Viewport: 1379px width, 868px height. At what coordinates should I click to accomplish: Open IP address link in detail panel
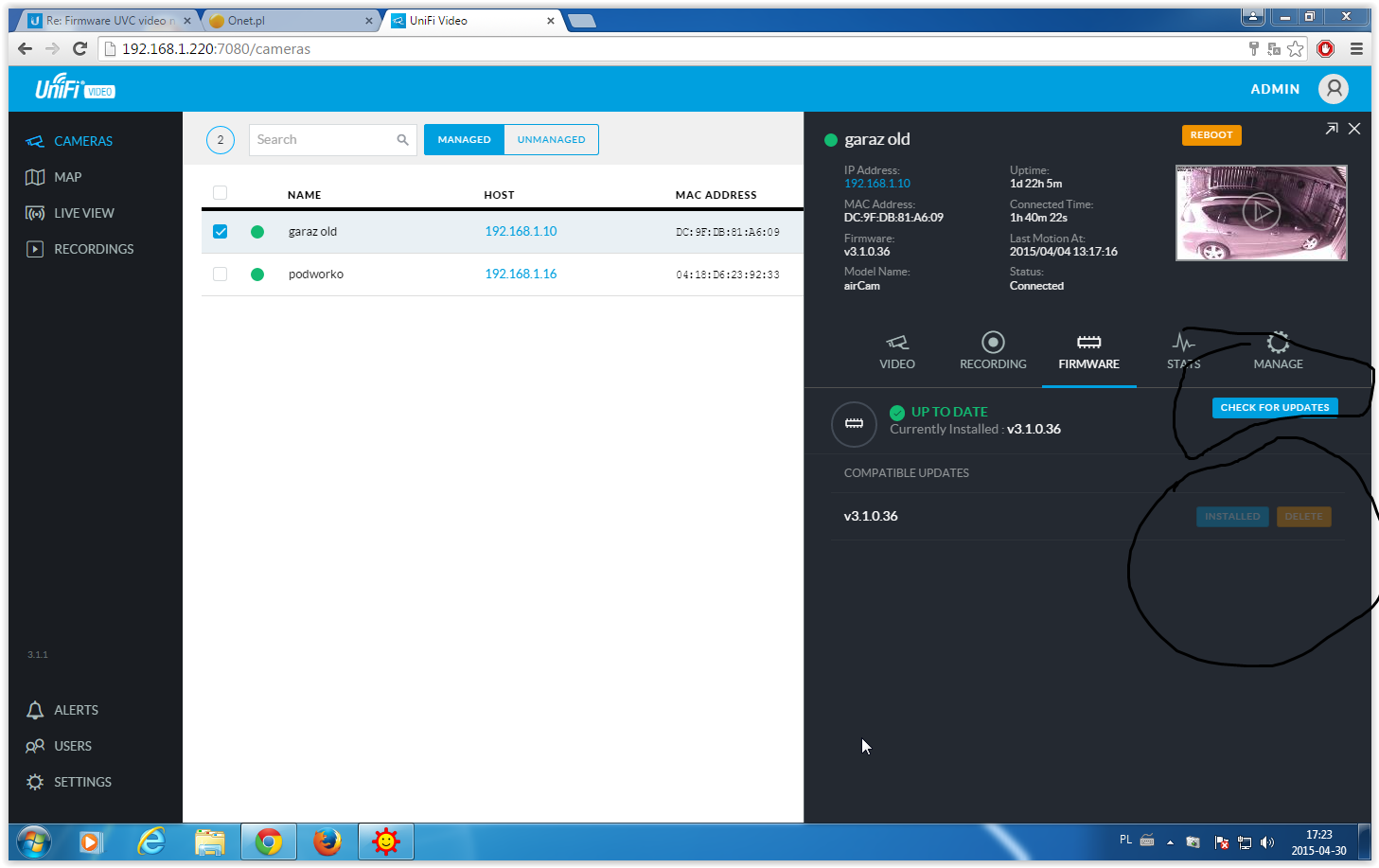876,184
